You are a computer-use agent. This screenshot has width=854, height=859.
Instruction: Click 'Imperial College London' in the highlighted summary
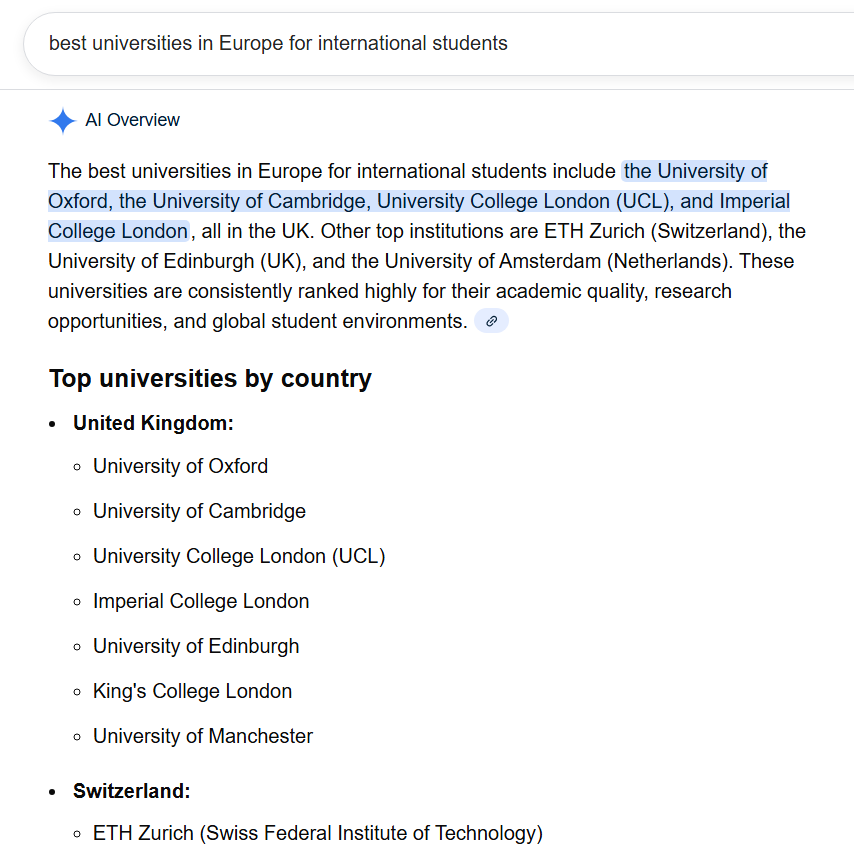[118, 231]
